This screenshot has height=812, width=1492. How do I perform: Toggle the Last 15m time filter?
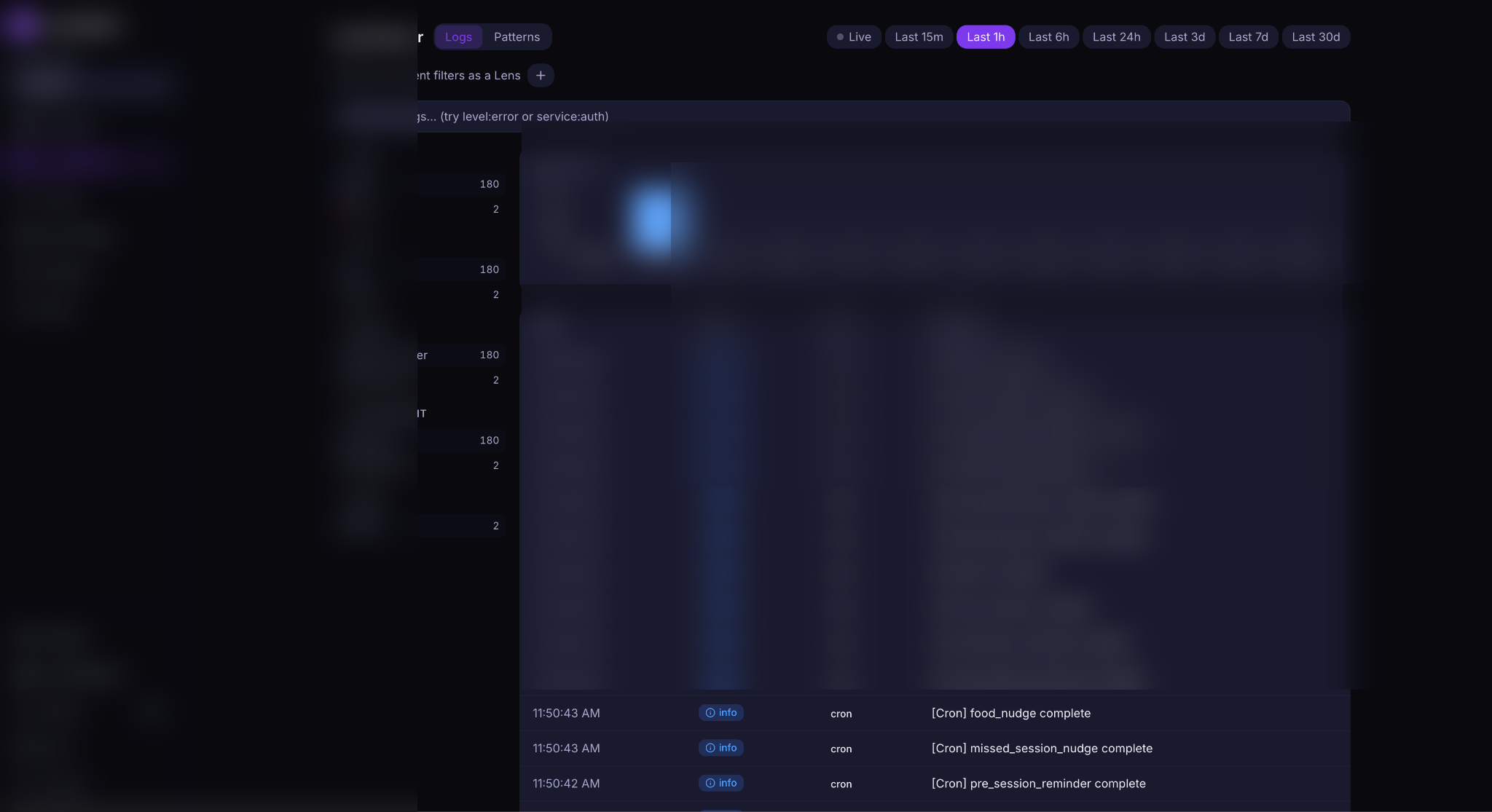pos(919,36)
